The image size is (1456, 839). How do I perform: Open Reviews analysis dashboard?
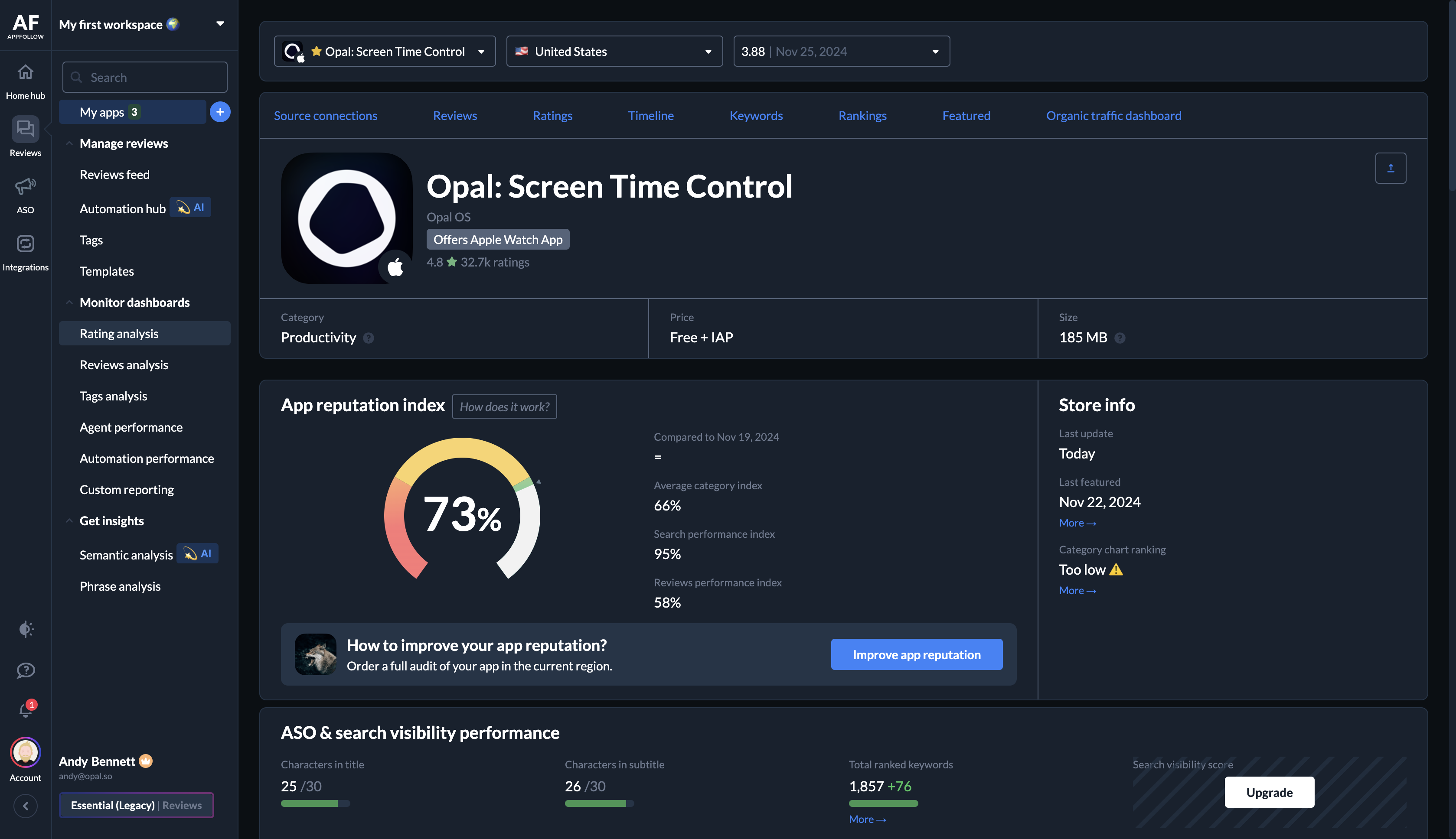pos(124,365)
